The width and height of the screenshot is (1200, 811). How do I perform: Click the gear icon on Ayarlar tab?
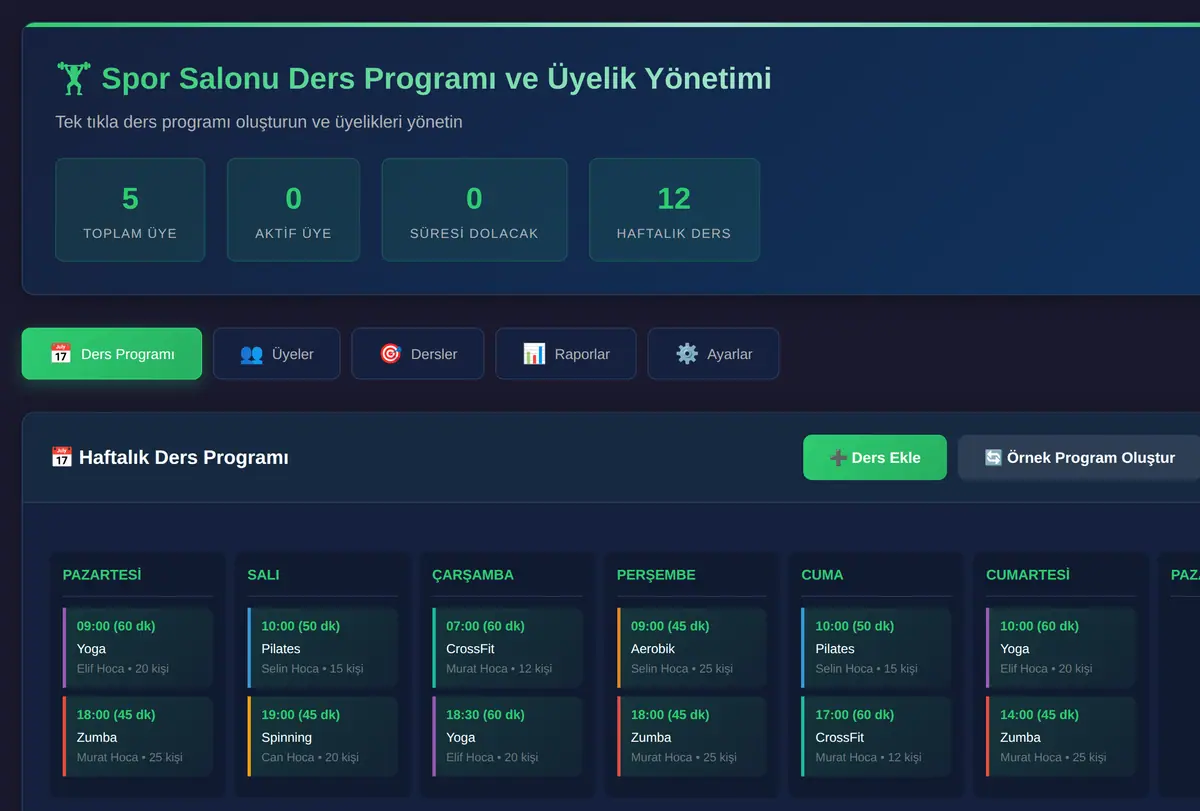click(x=687, y=354)
